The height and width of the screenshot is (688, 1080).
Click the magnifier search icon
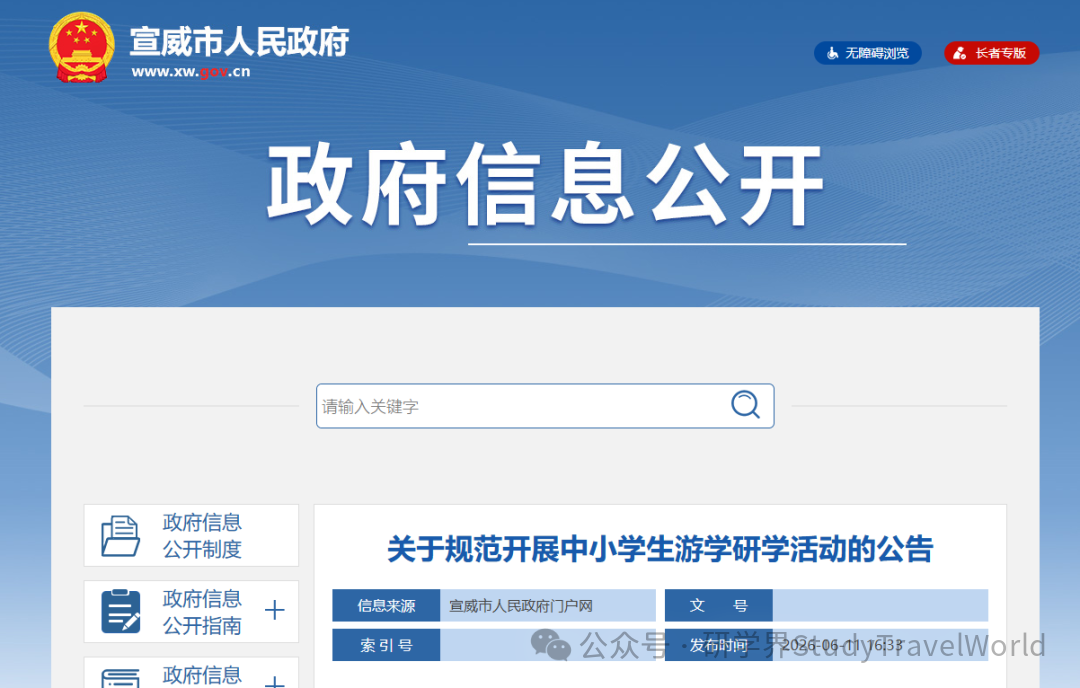click(745, 405)
